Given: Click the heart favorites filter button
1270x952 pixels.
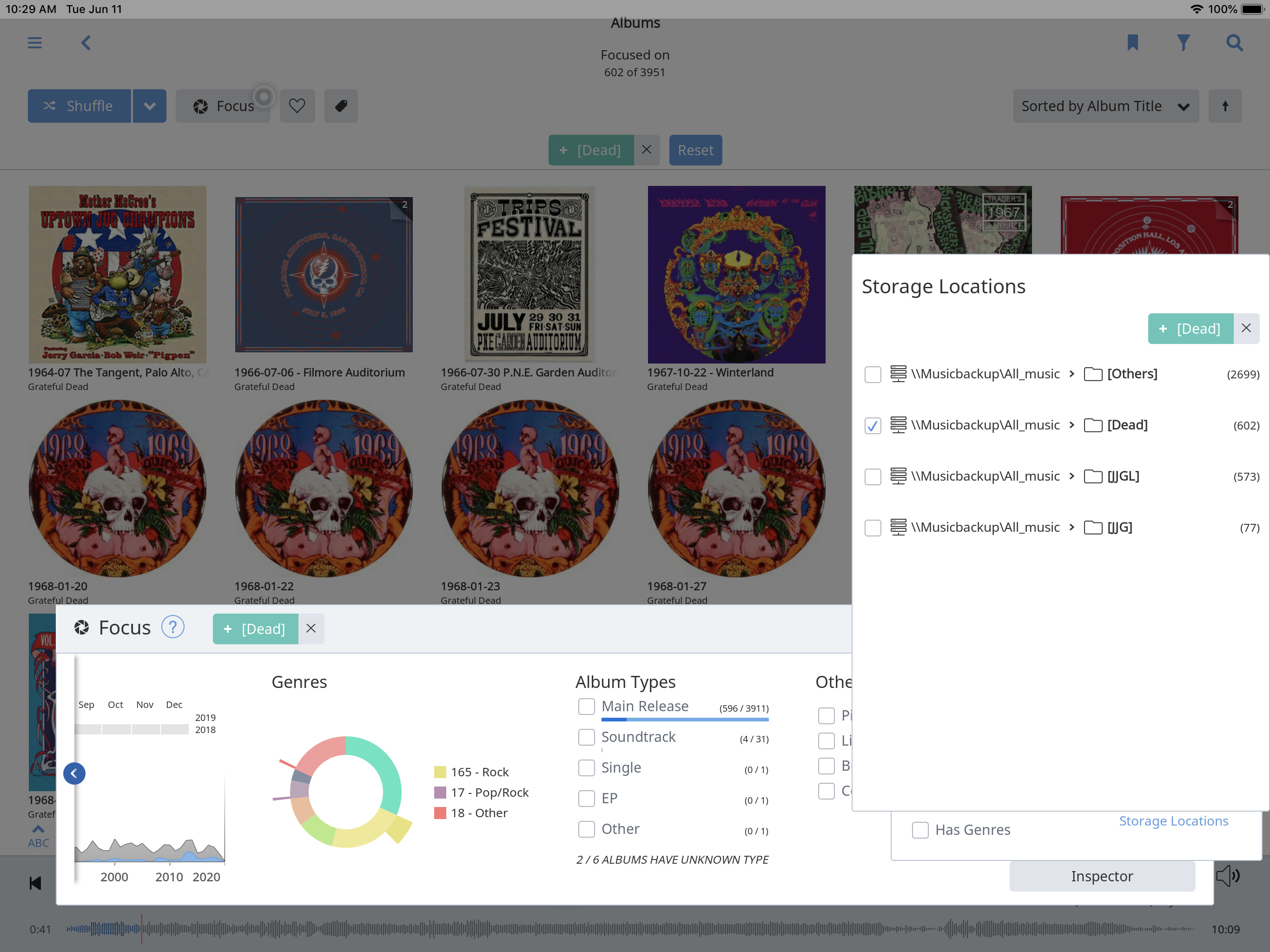Looking at the screenshot, I should pos(297,106).
